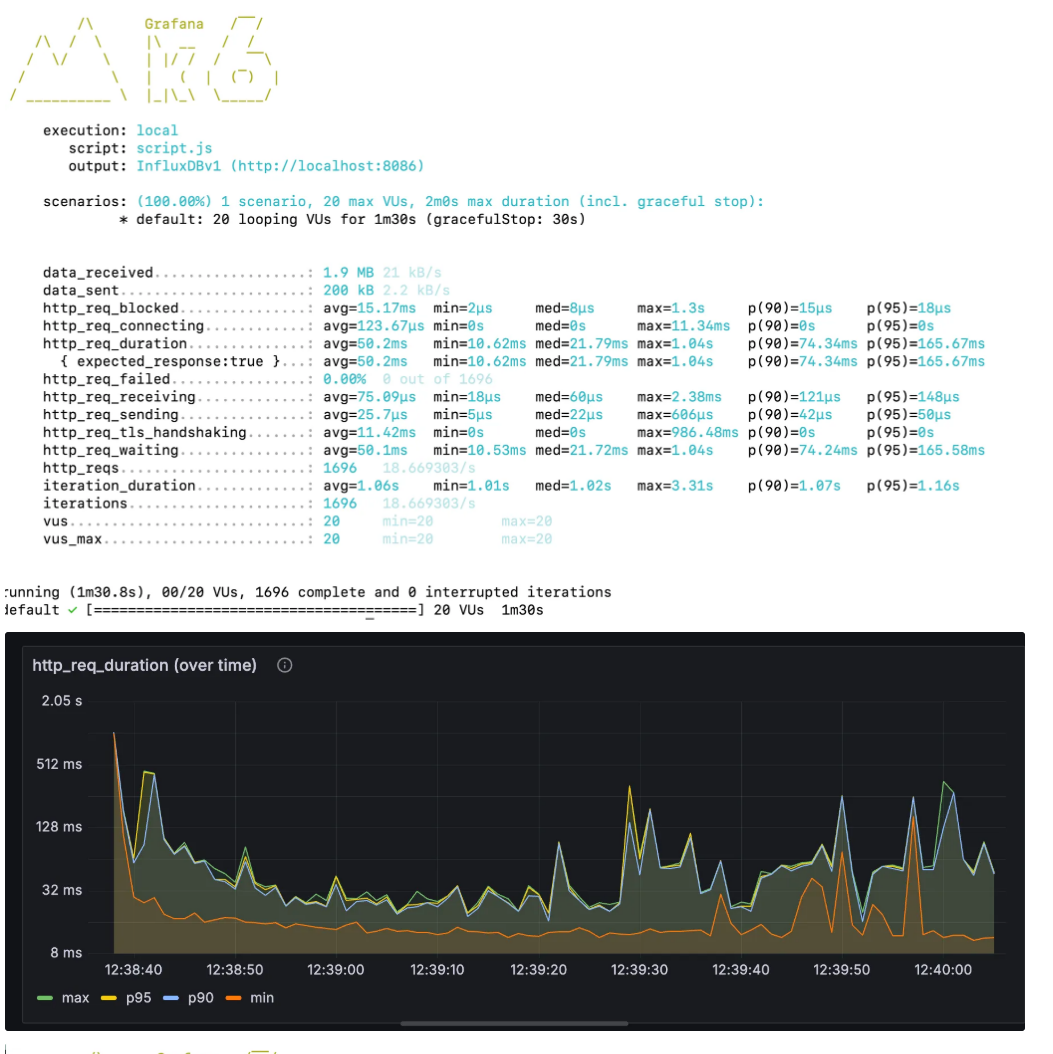This screenshot has width=1053, height=1054.
Task: Click the http_reqs count 1696
Action: (x=339, y=468)
